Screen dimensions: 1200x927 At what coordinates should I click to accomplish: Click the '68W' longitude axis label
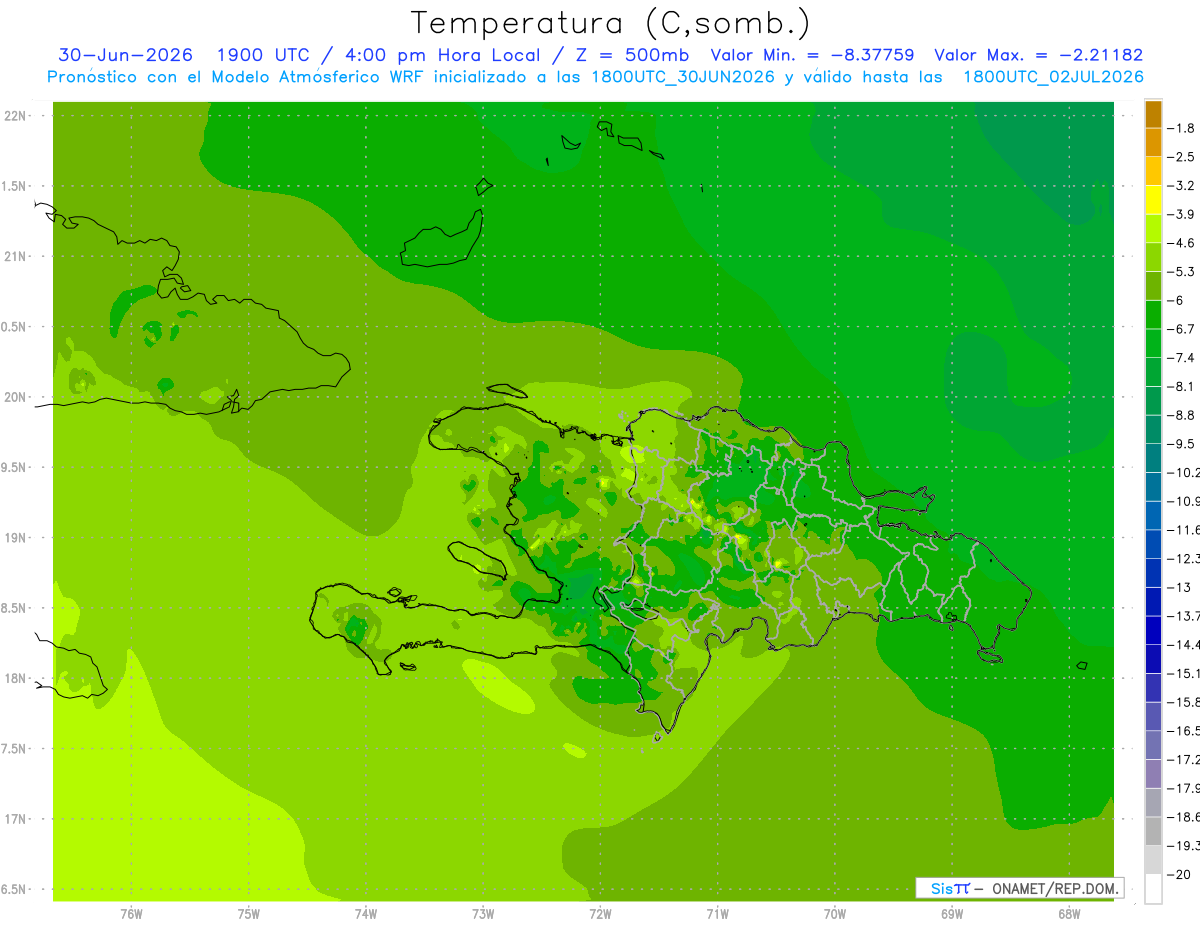tap(1069, 914)
